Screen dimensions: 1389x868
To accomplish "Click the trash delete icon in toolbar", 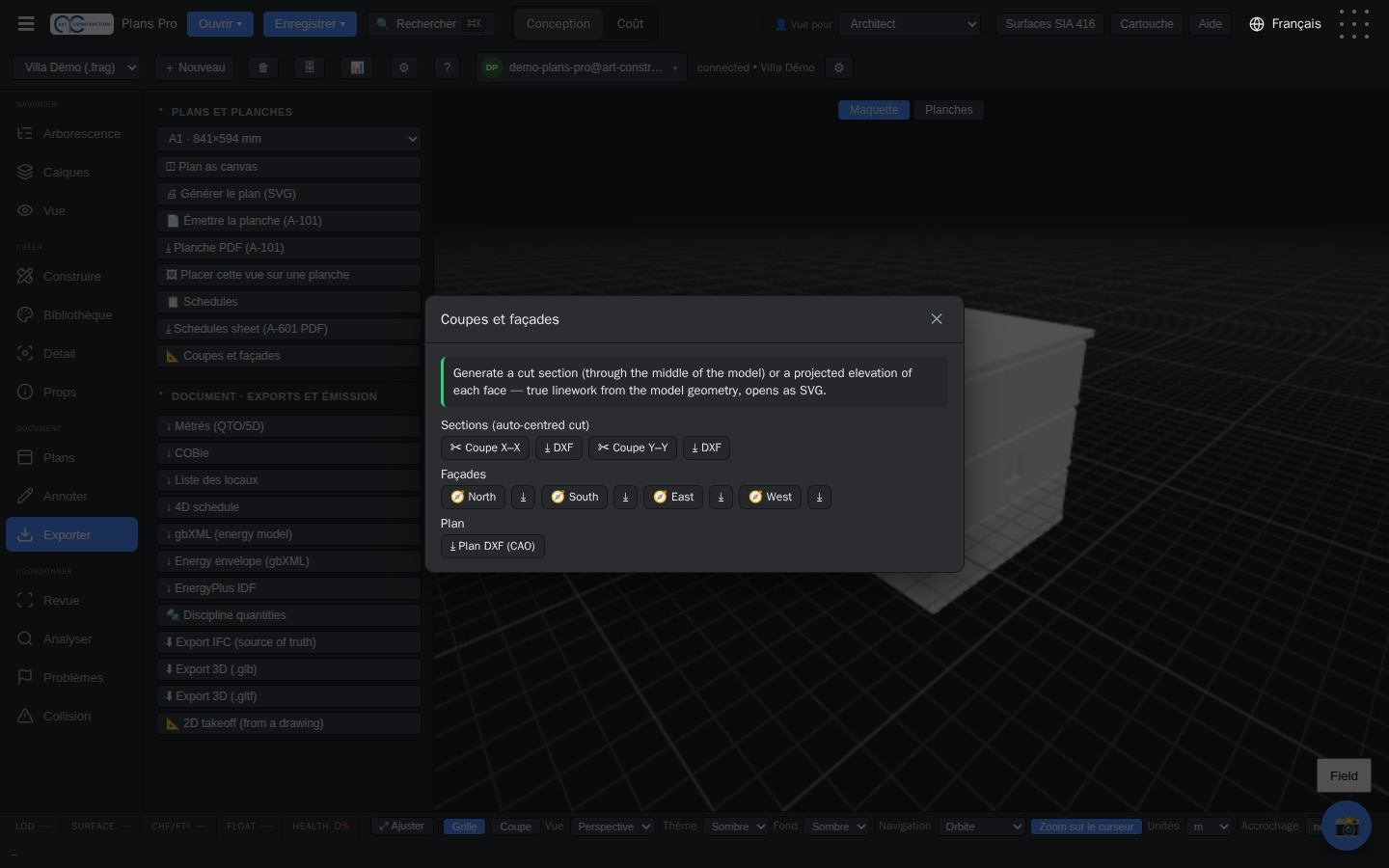I will (x=262, y=68).
